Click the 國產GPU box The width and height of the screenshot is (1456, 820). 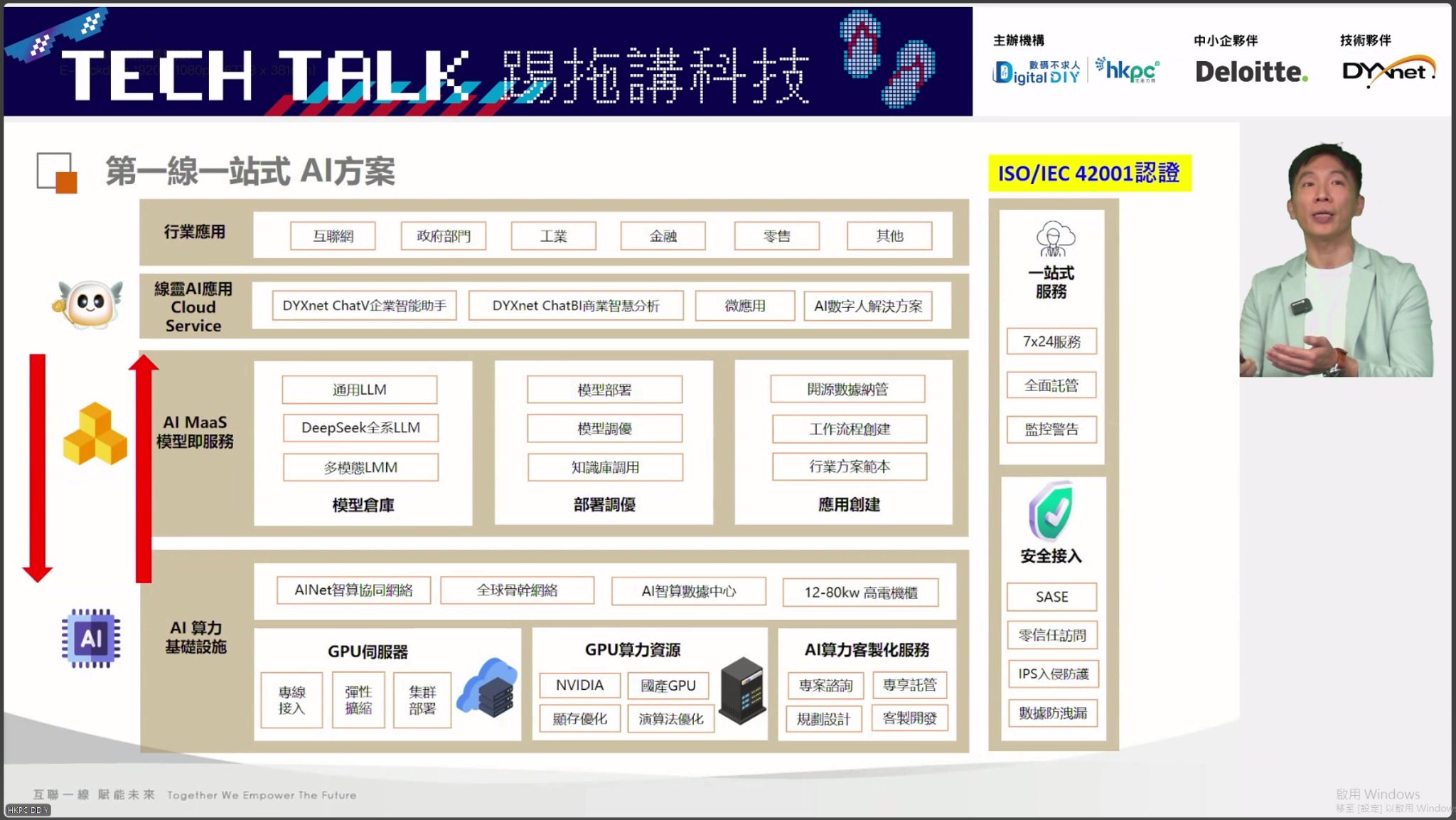click(x=668, y=686)
